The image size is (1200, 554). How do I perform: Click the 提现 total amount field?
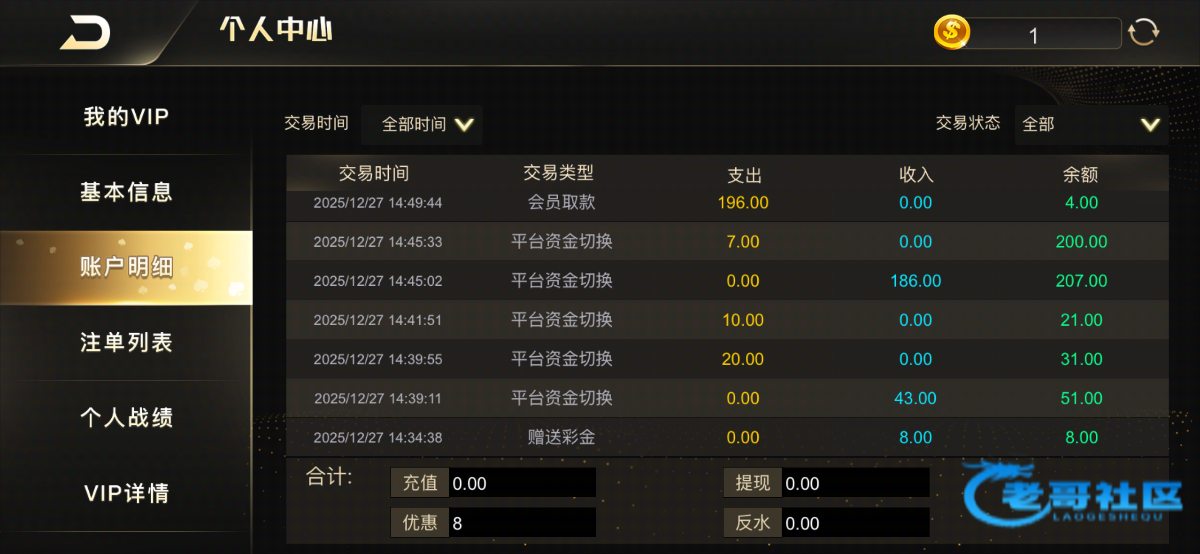pyautogui.click(x=855, y=484)
